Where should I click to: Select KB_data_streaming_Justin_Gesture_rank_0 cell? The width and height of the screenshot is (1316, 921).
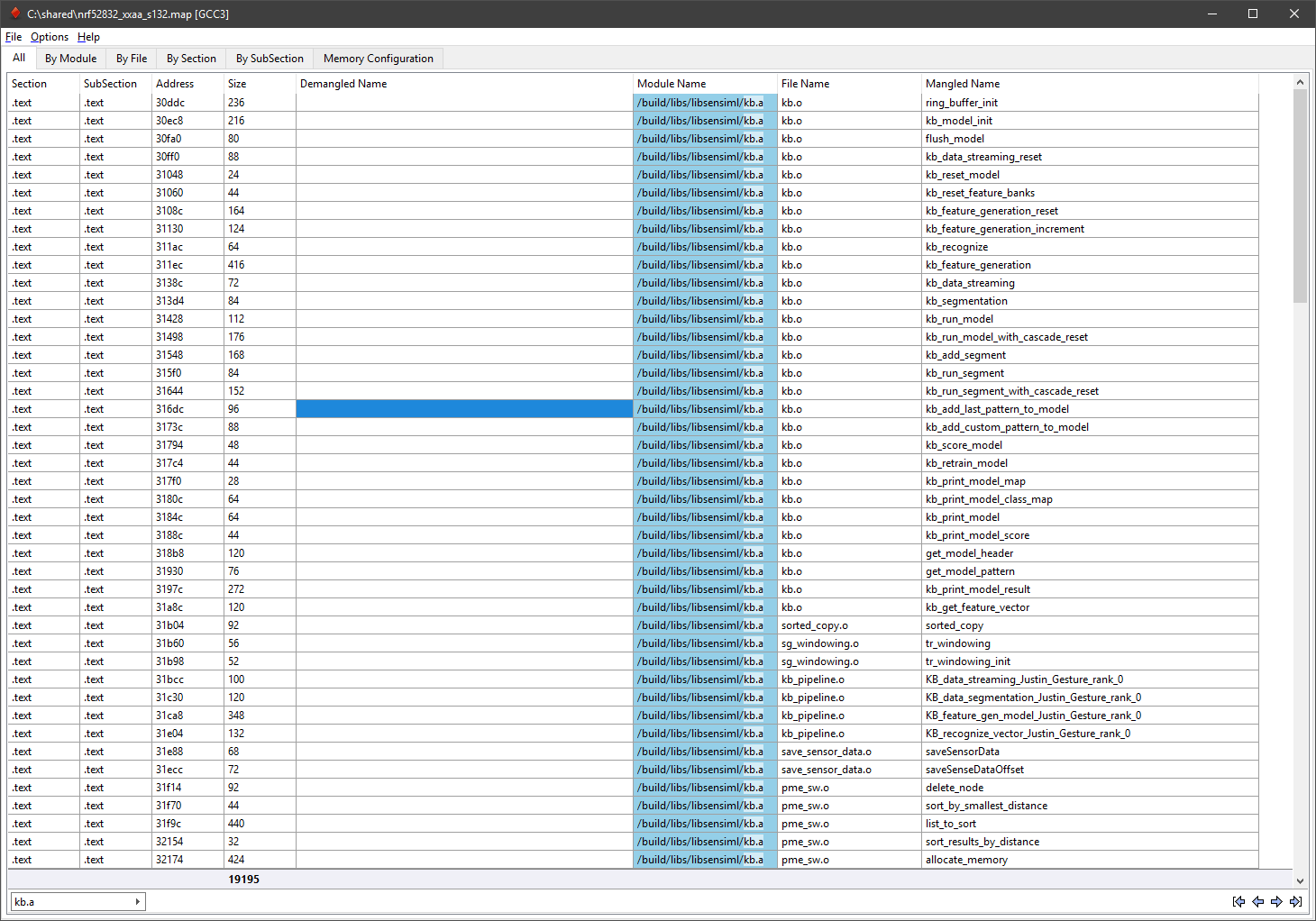pos(1090,679)
